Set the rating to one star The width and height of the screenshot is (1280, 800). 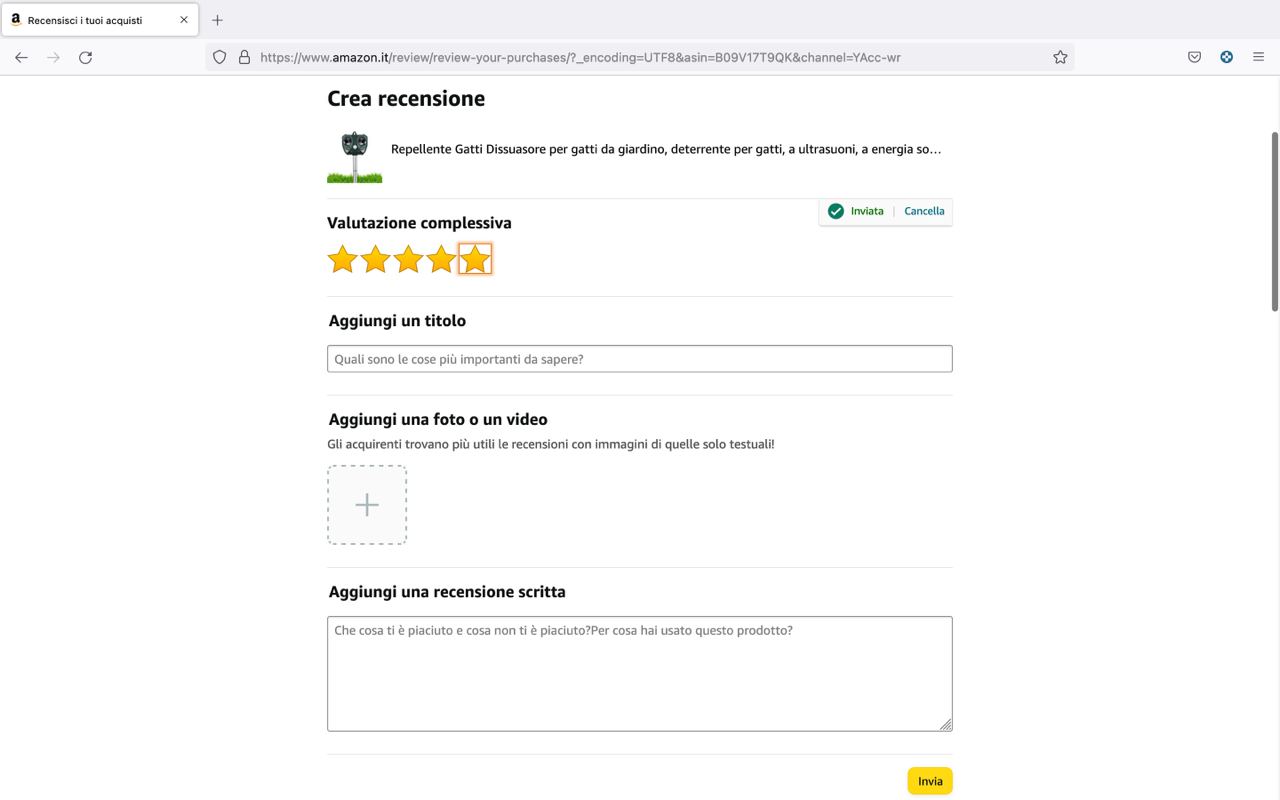343,259
